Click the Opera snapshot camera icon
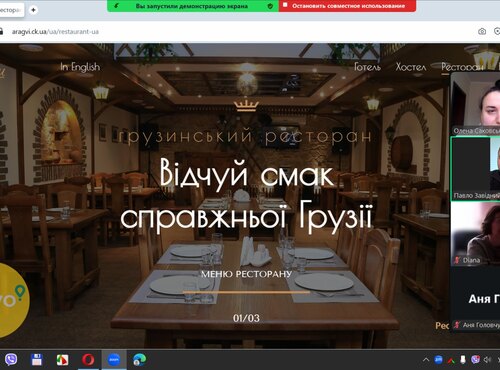The height and width of the screenshot is (370, 500). point(482,32)
